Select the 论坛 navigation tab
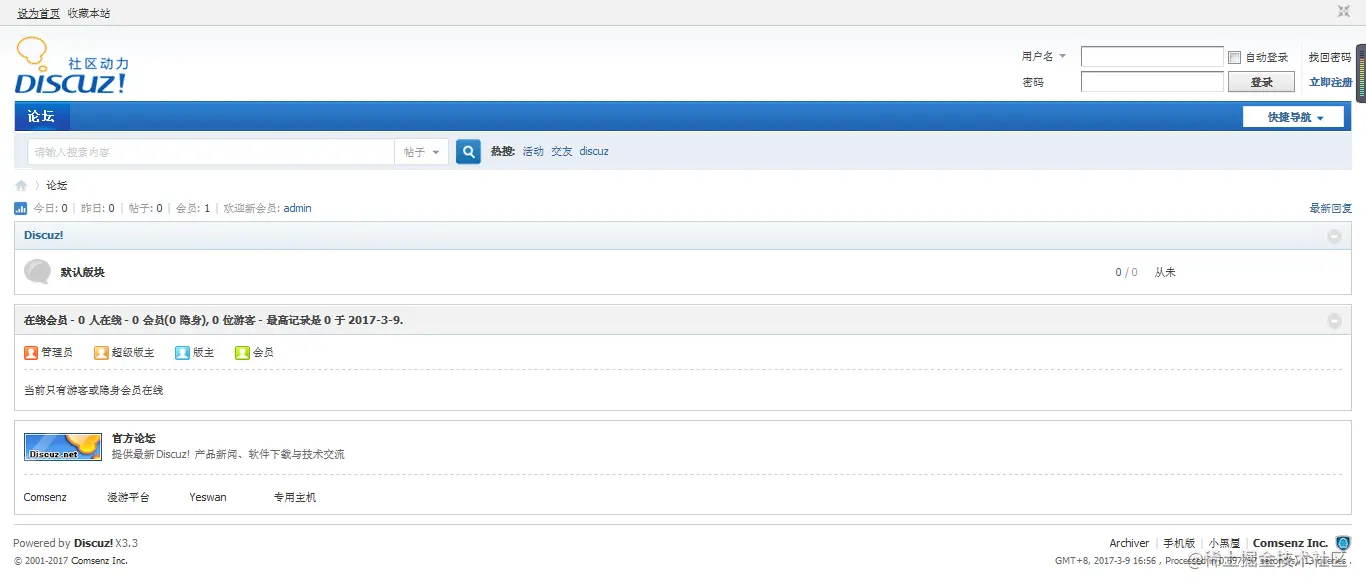This screenshot has width=1366, height=588. (x=41, y=116)
